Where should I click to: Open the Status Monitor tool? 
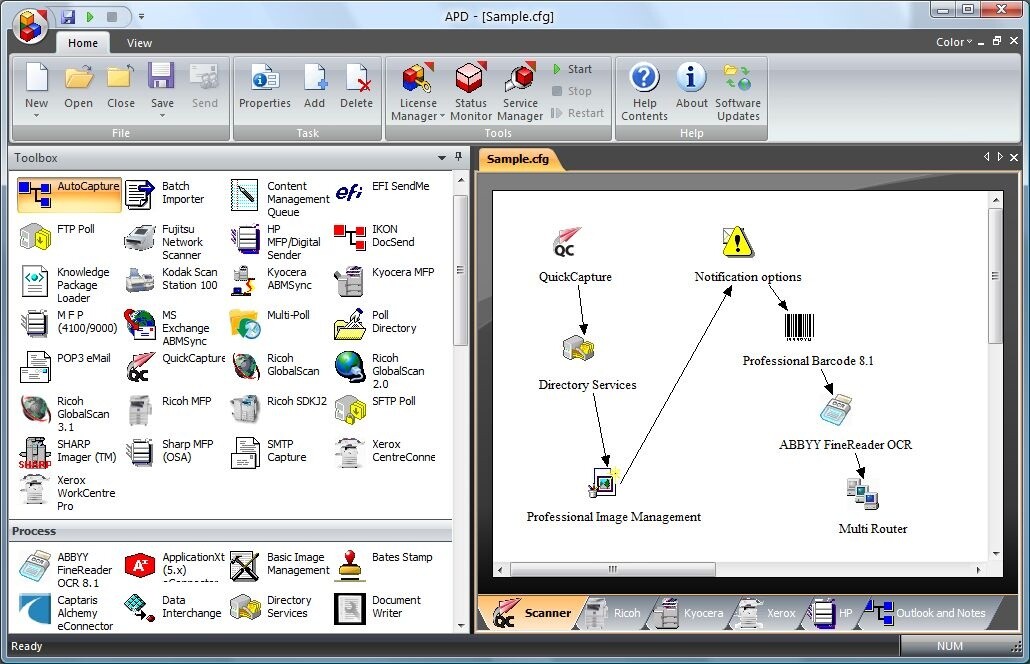470,92
